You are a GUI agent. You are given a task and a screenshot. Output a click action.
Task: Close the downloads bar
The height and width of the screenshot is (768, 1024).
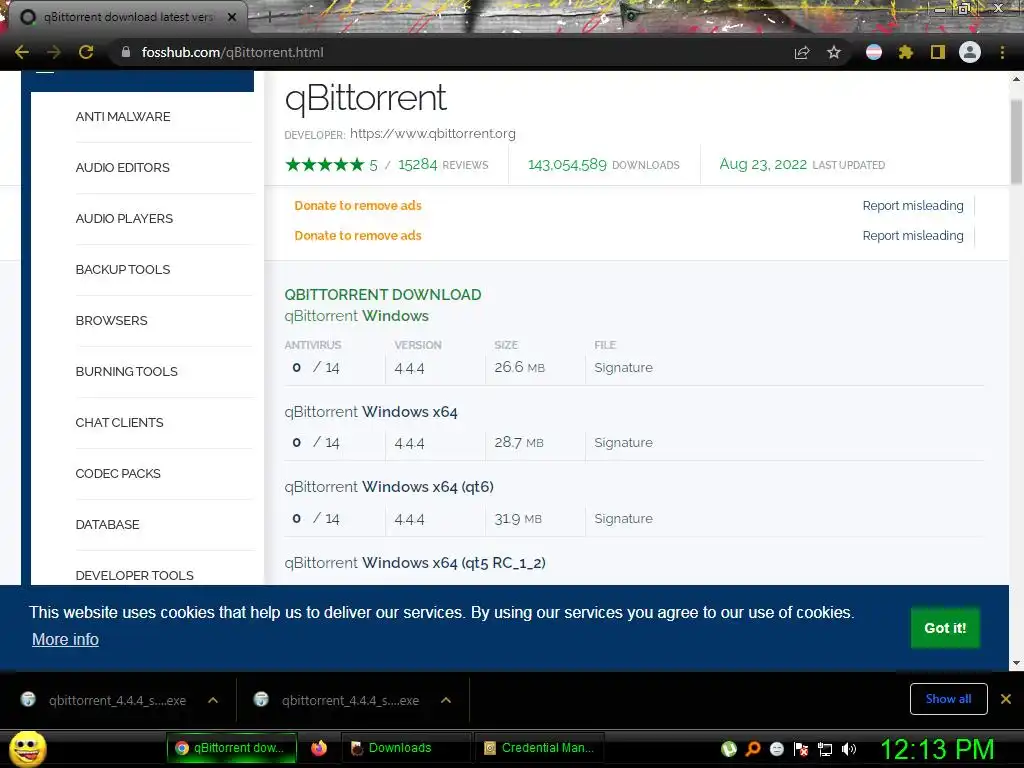1006,699
